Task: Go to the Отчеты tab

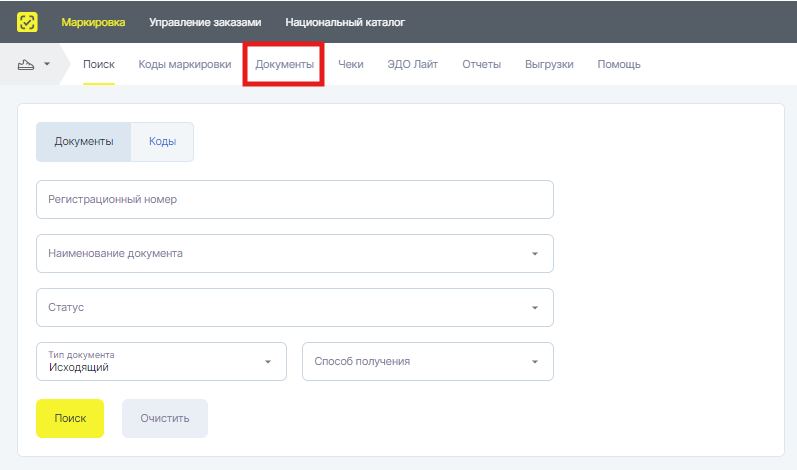Action: point(481,65)
